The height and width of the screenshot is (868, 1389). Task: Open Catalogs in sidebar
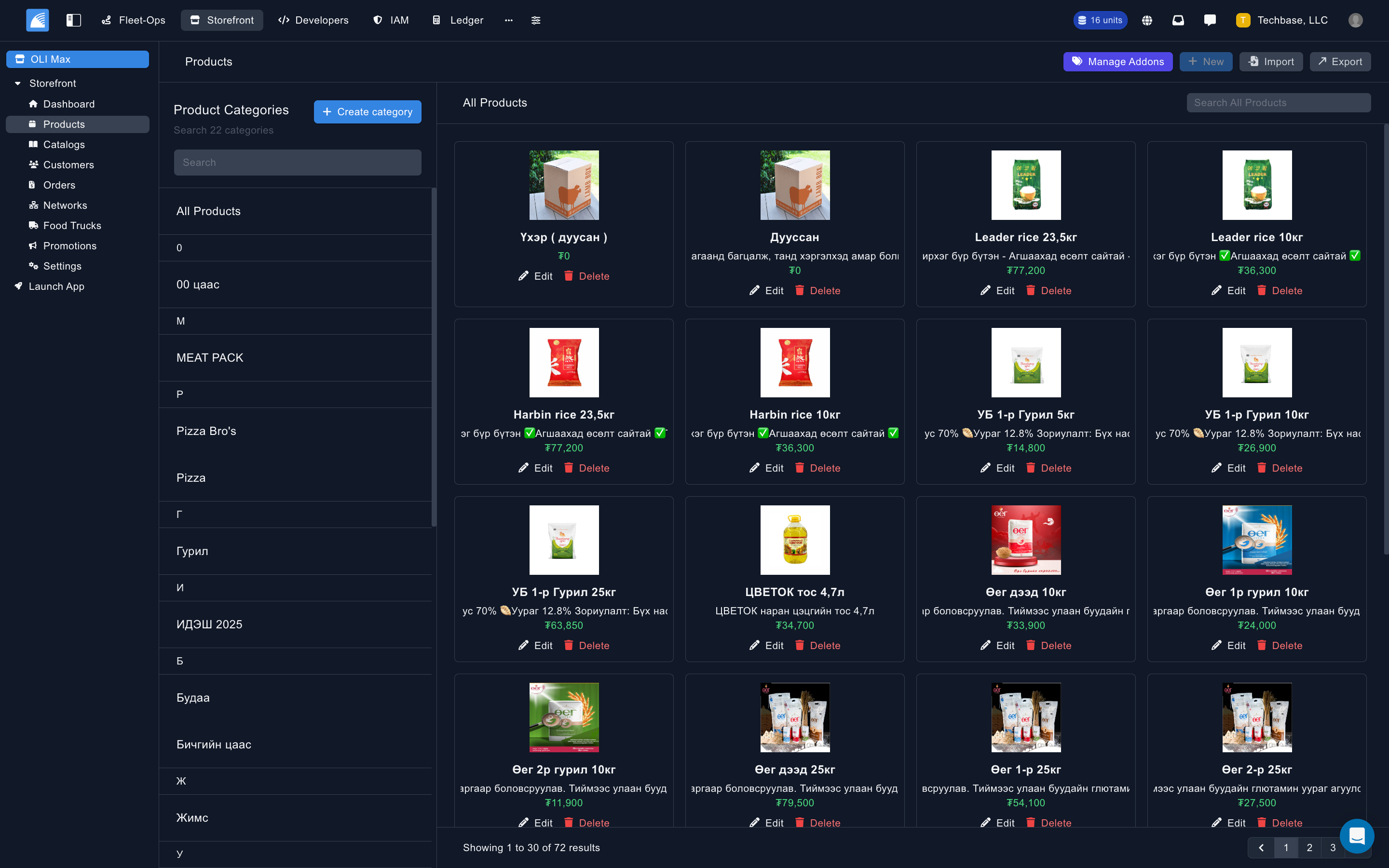64,145
